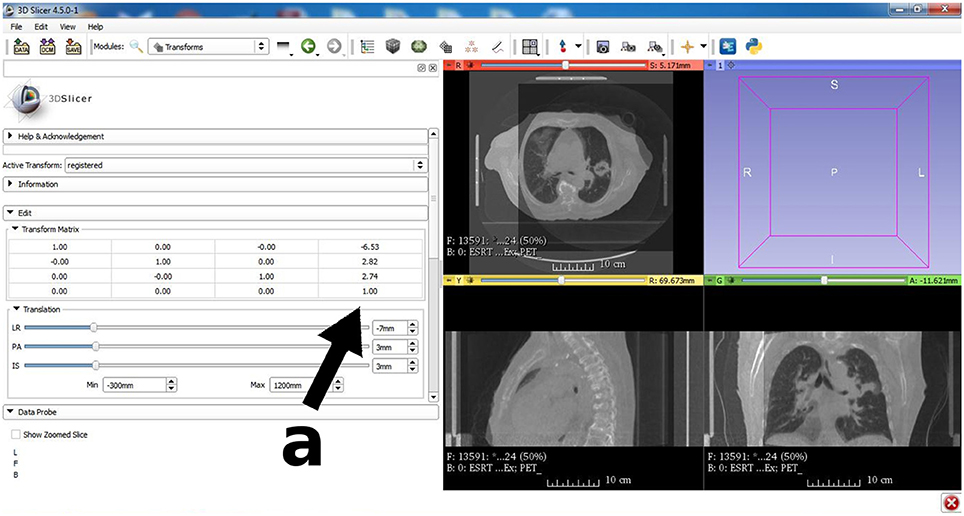Image resolution: width=964 pixels, height=516 pixels.
Task: Expand the Information section
Action: [x=215, y=184]
